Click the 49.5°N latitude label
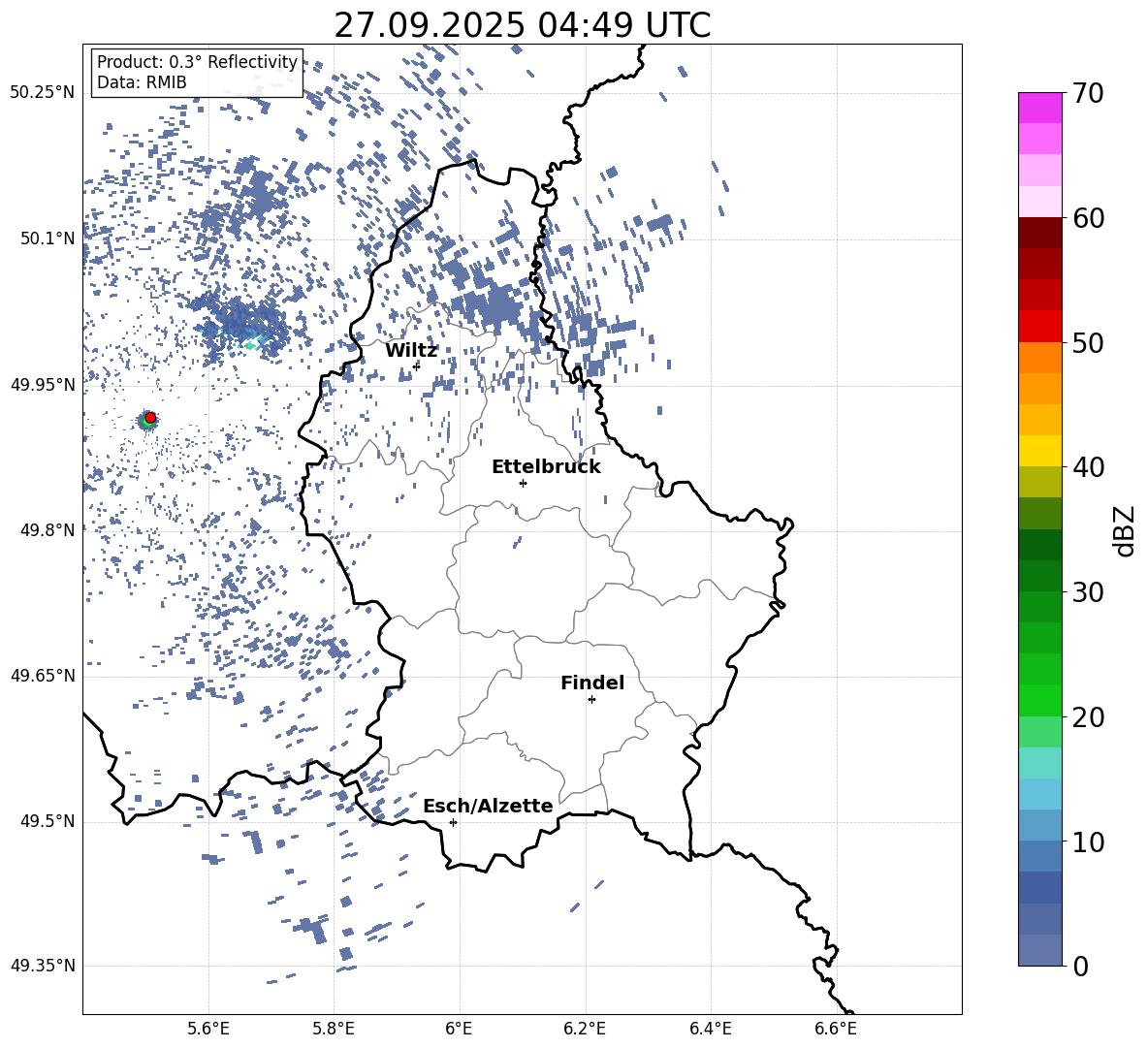 click(48, 821)
